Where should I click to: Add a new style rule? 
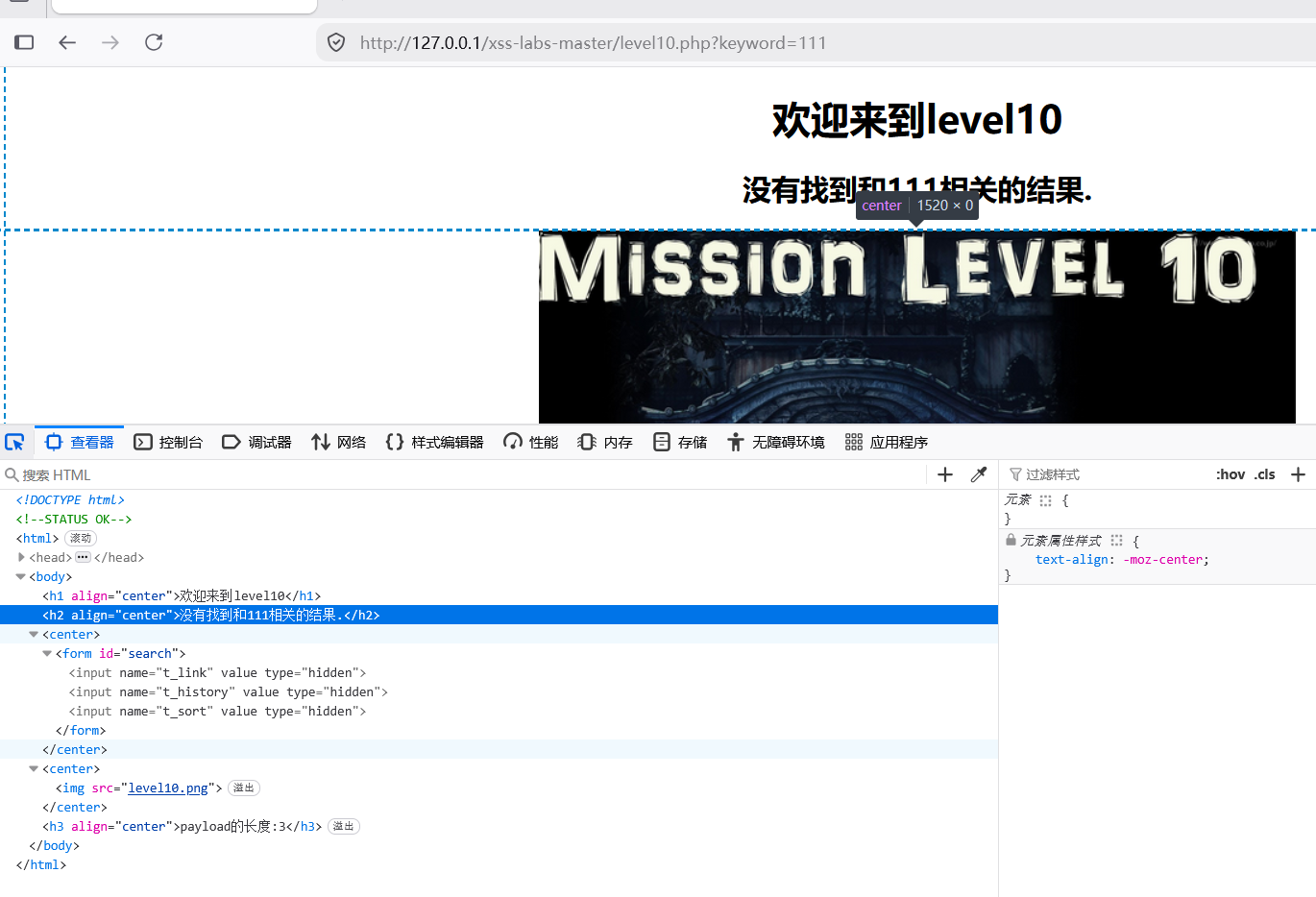pos(1298,474)
